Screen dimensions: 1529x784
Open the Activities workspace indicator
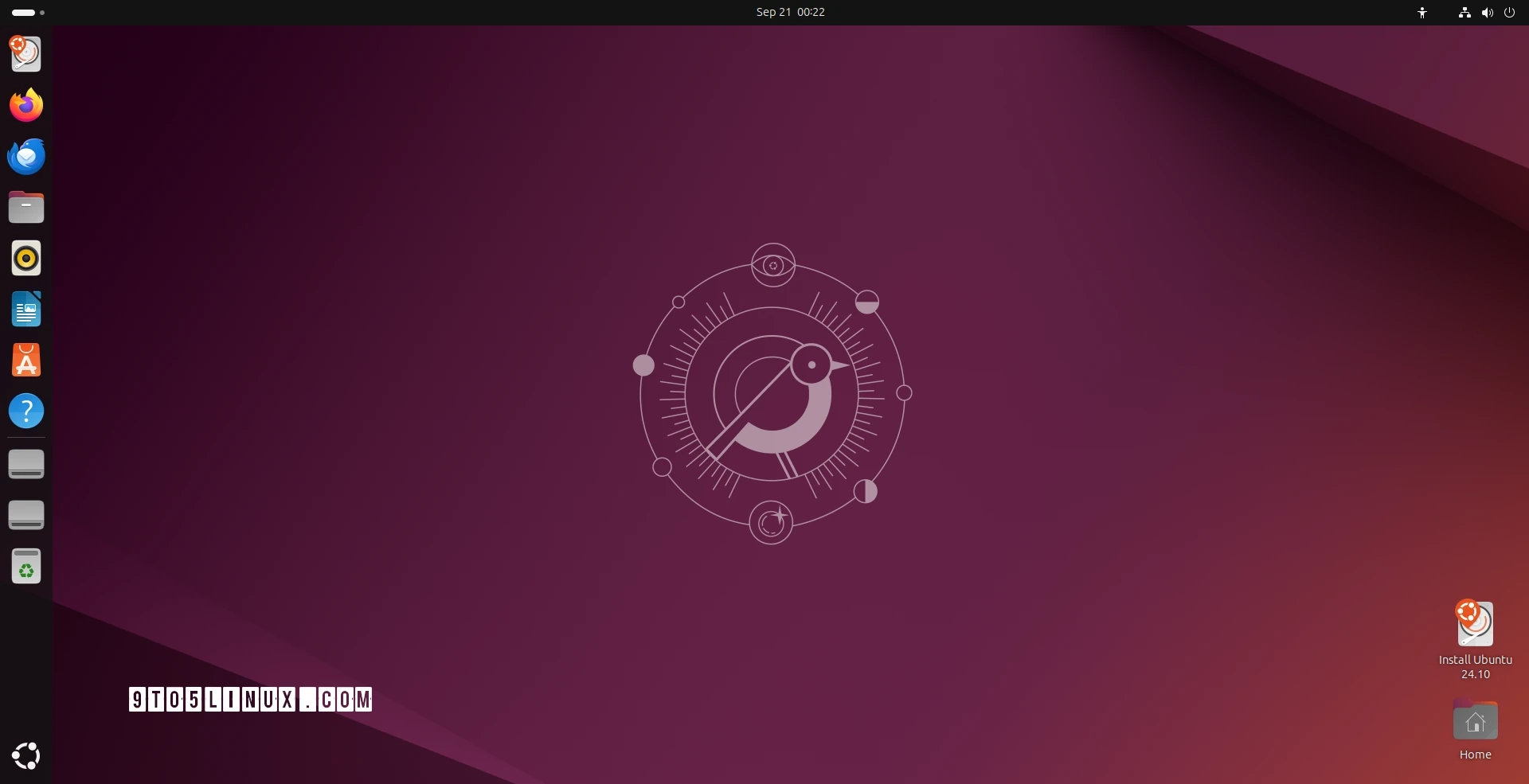[28, 13]
